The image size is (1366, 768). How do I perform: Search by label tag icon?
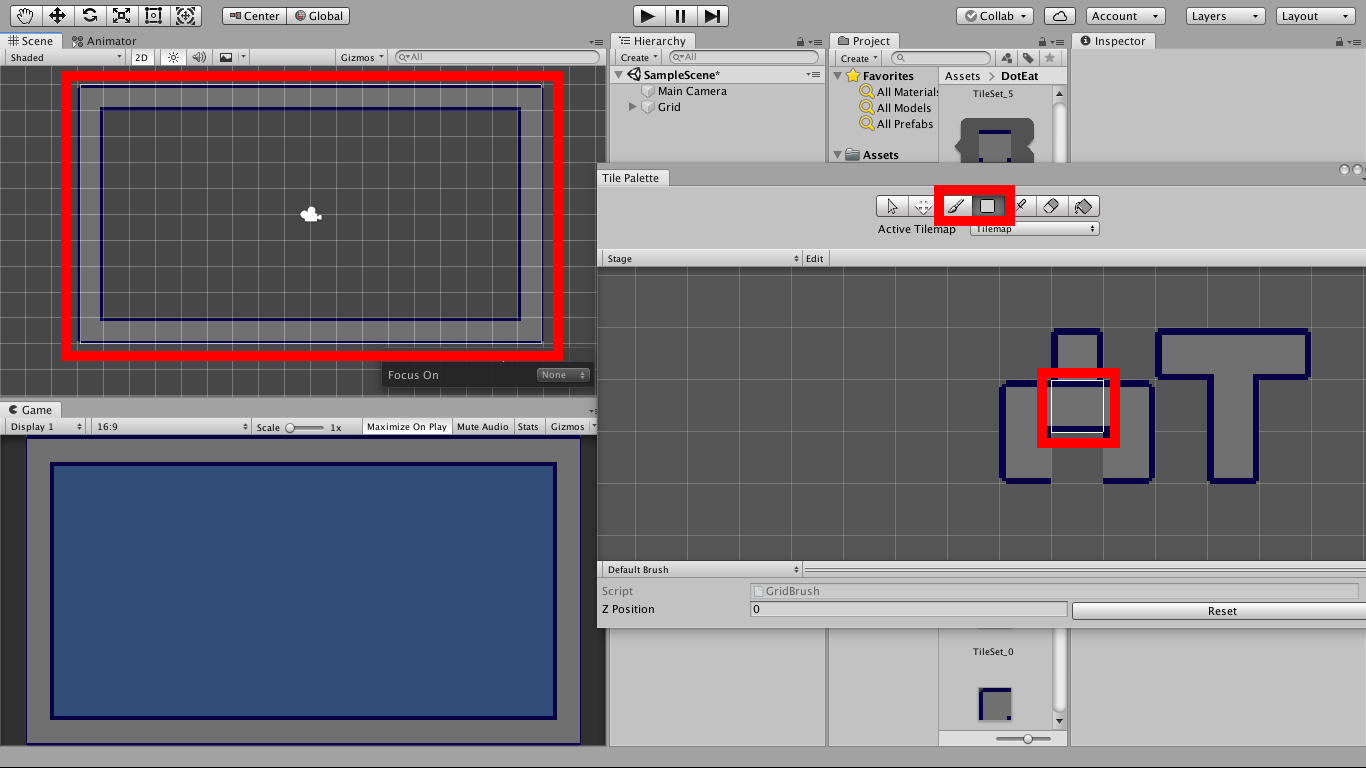(x=1028, y=58)
